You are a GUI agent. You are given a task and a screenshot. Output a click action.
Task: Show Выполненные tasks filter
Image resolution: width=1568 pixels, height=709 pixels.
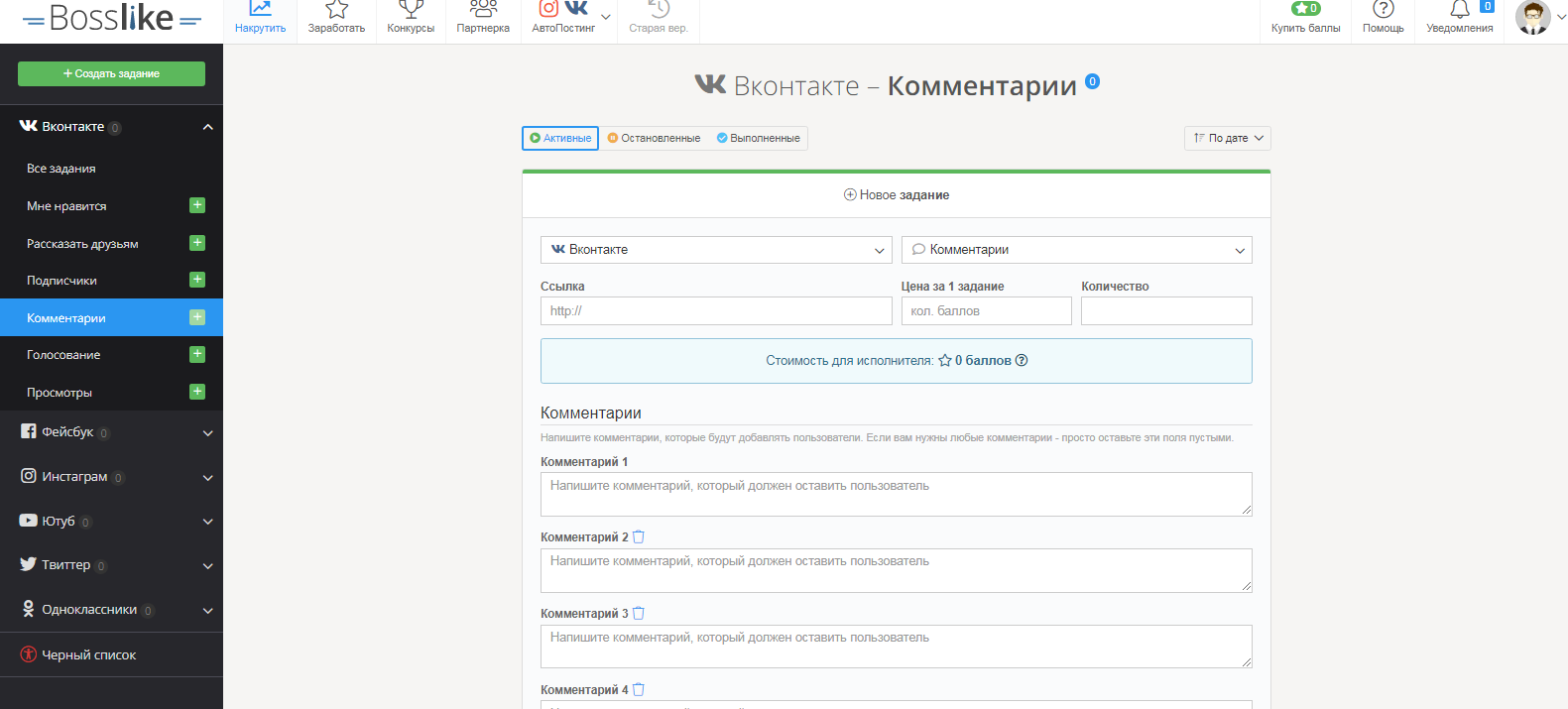759,139
